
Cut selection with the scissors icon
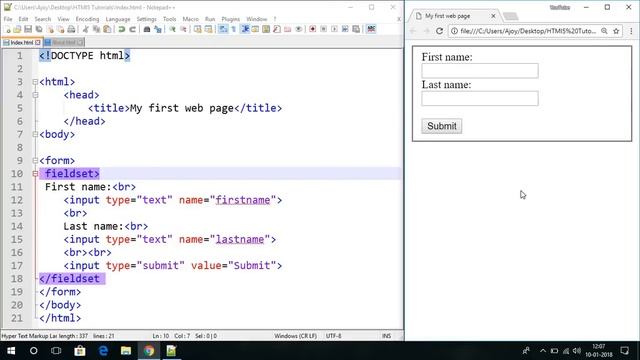86,29
